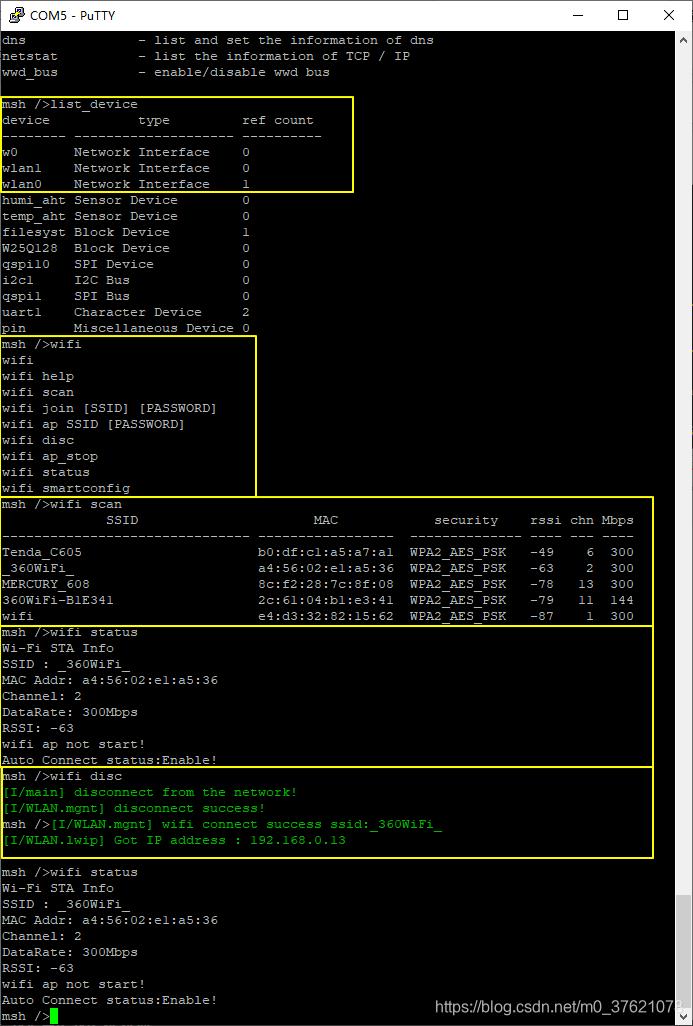Click 'wifi ap SSID [PASSWORD]' line
The height and width of the screenshot is (1026, 693).
click(94, 425)
